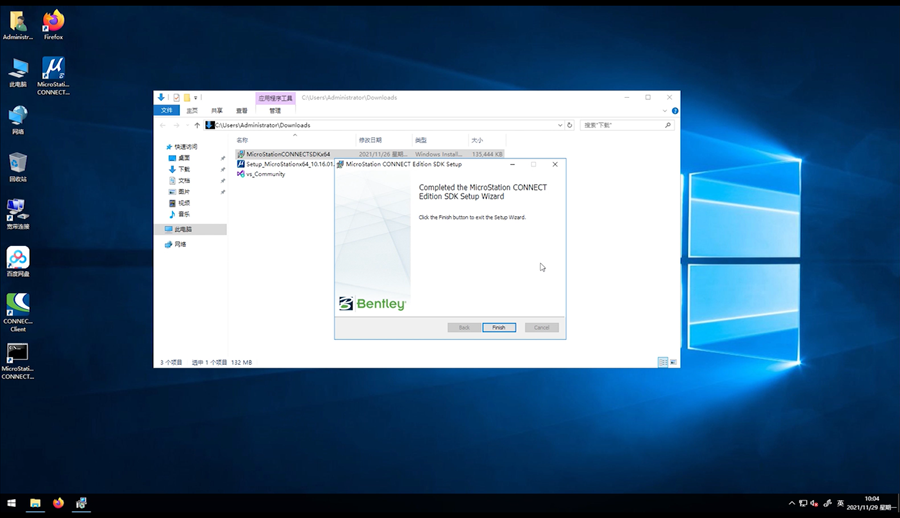Screen dimensions: 900x518
Task: Open the quick access toolbar customize dropdown
Action: [x=195, y=98]
